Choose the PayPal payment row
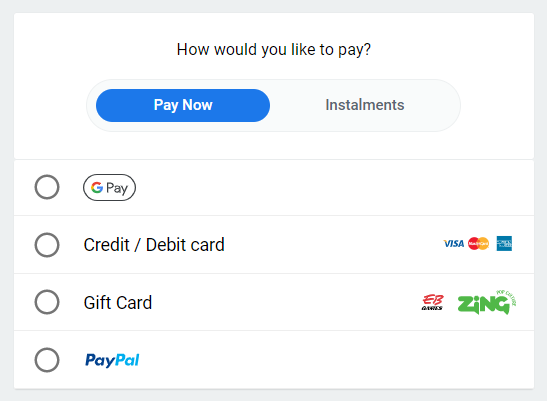This screenshot has height=401, width=547. tap(274, 360)
